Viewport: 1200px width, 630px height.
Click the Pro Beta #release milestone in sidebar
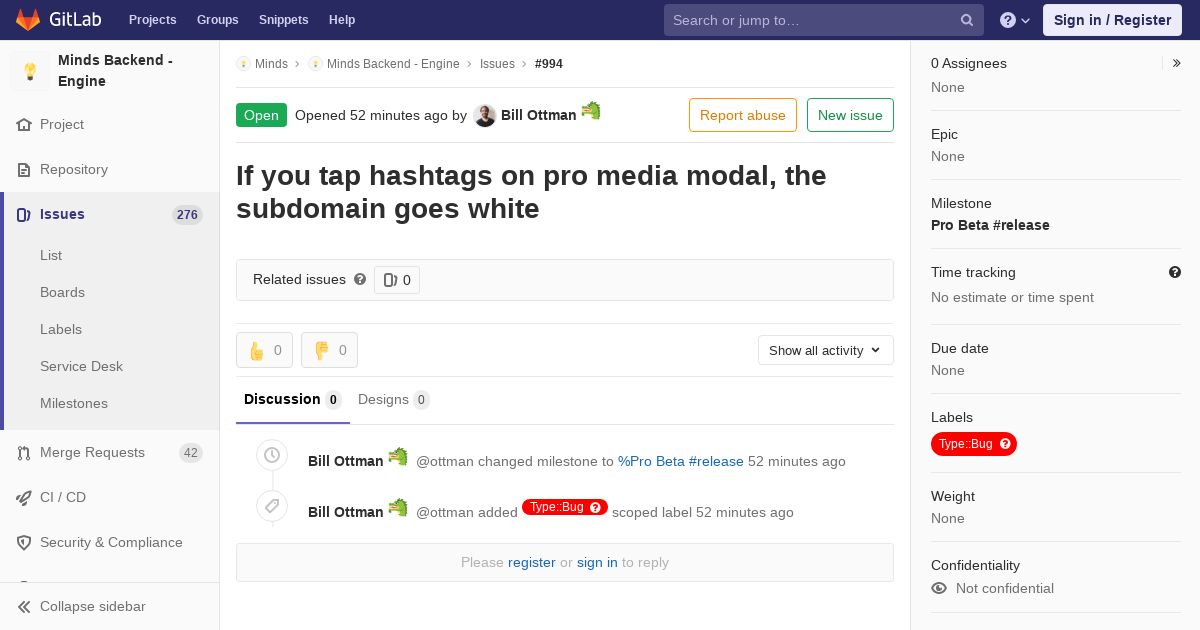[990, 225]
